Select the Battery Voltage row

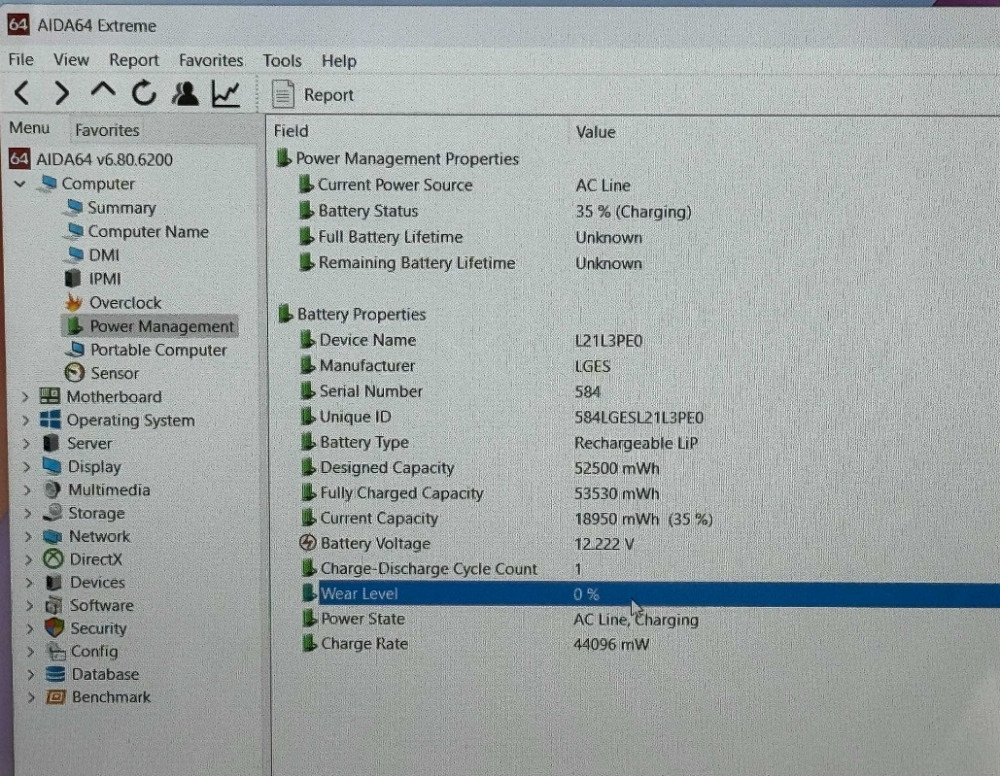coord(374,544)
